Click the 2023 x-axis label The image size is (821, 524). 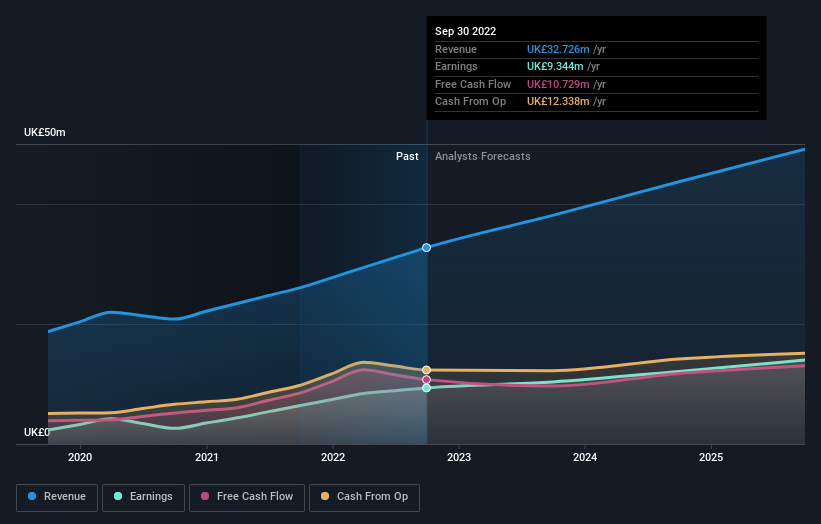459,458
